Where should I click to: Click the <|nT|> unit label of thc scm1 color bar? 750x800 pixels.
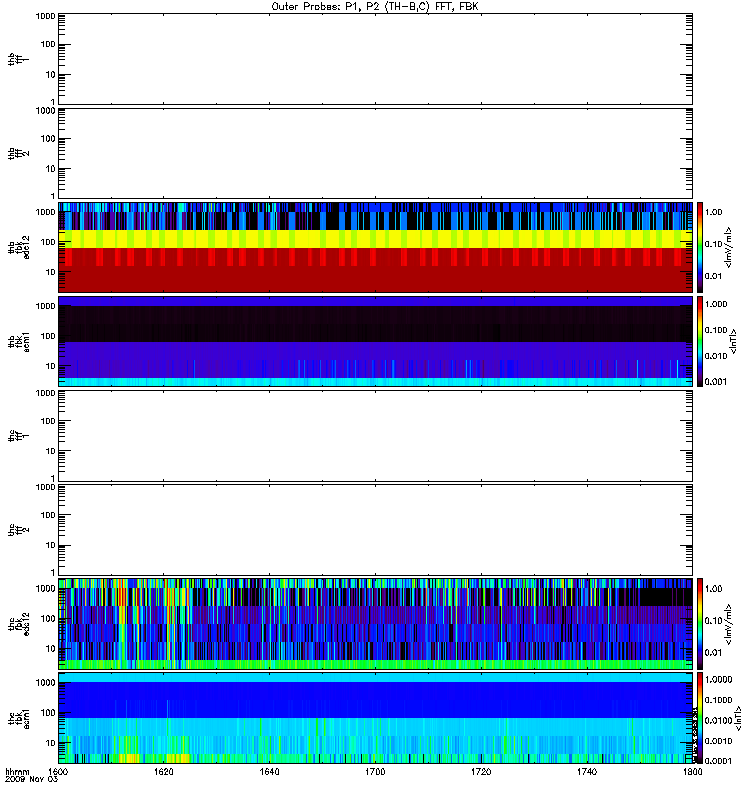(738, 719)
